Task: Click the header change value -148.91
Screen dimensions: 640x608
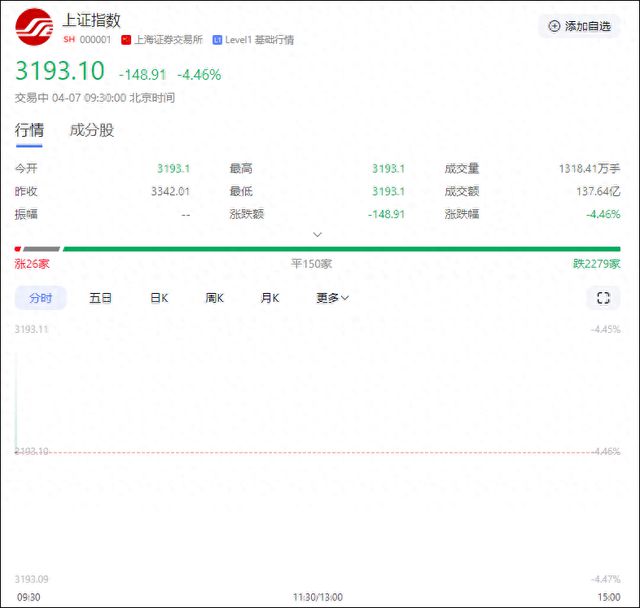Action: click(x=142, y=75)
